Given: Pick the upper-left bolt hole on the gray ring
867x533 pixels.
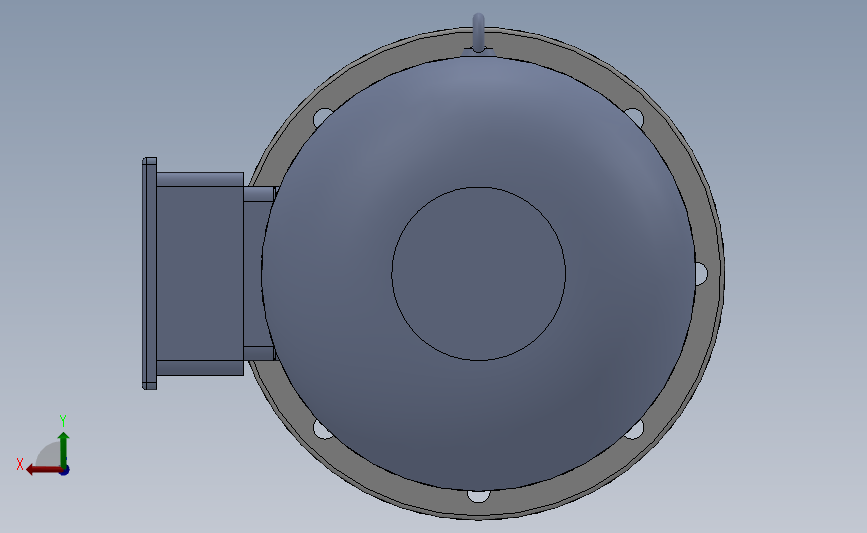Looking at the screenshot, I should 322,117.
